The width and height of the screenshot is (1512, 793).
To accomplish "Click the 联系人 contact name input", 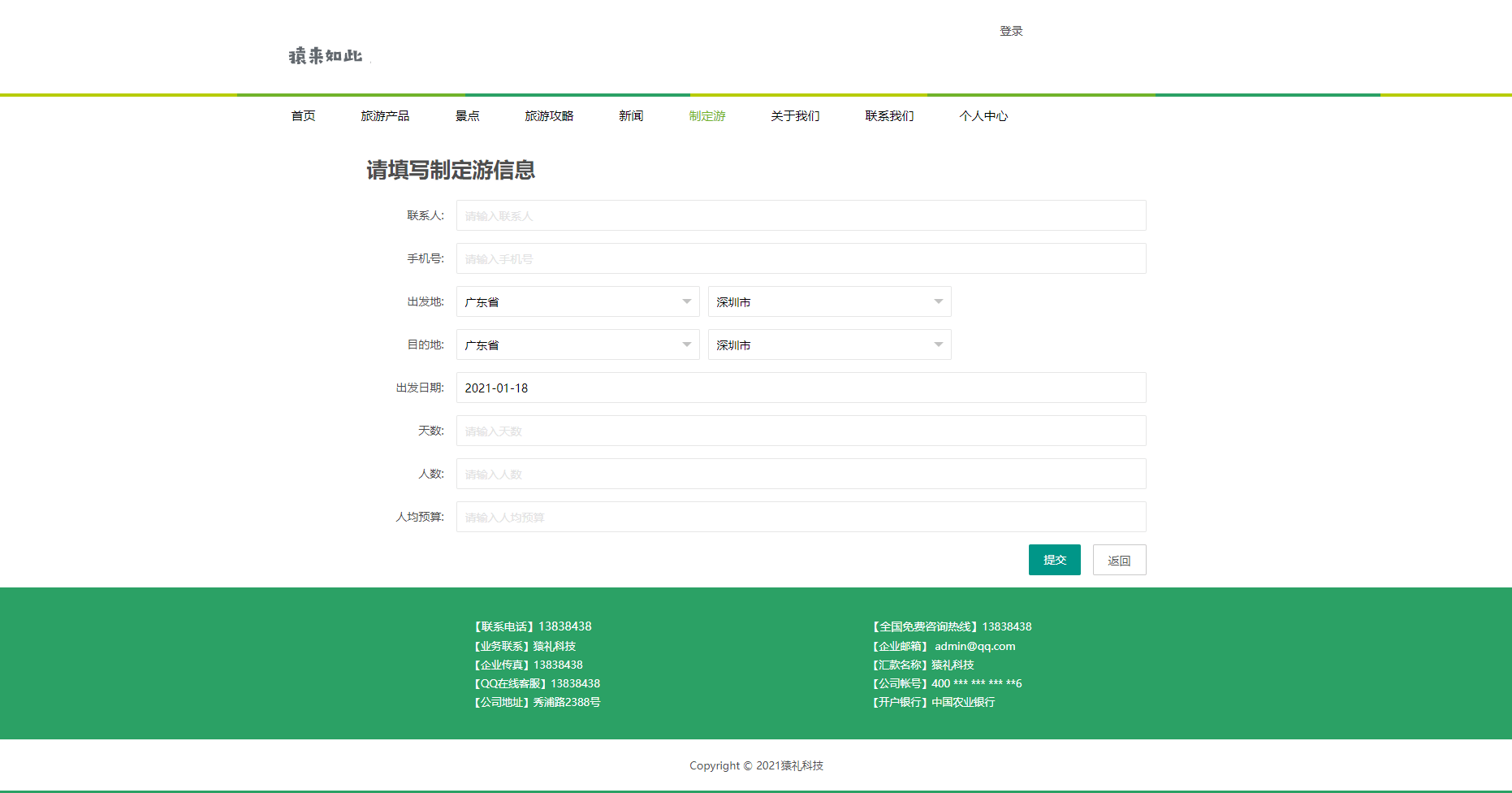I will pyautogui.click(x=800, y=215).
